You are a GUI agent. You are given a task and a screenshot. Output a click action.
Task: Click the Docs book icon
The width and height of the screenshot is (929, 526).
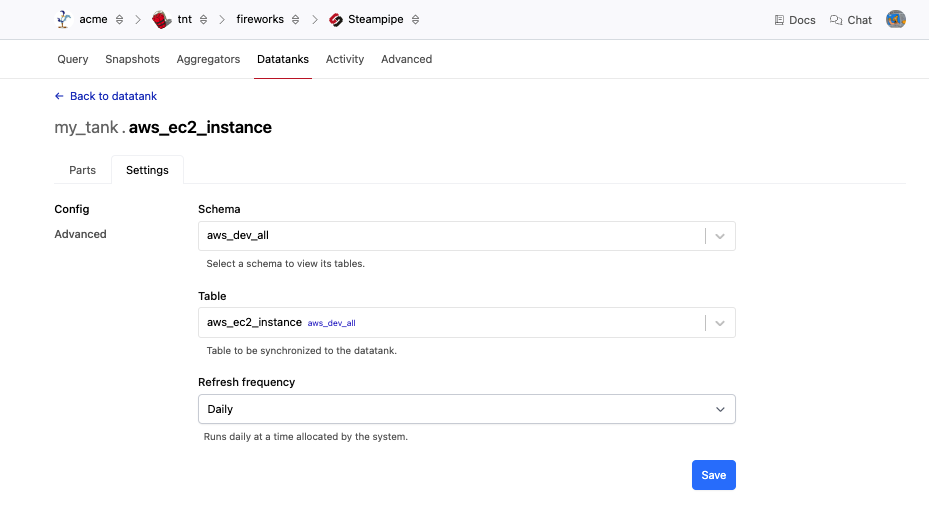tap(780, 20)
